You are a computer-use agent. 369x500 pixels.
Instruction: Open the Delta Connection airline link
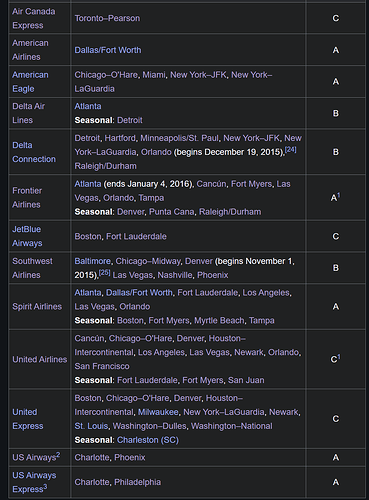34,152
